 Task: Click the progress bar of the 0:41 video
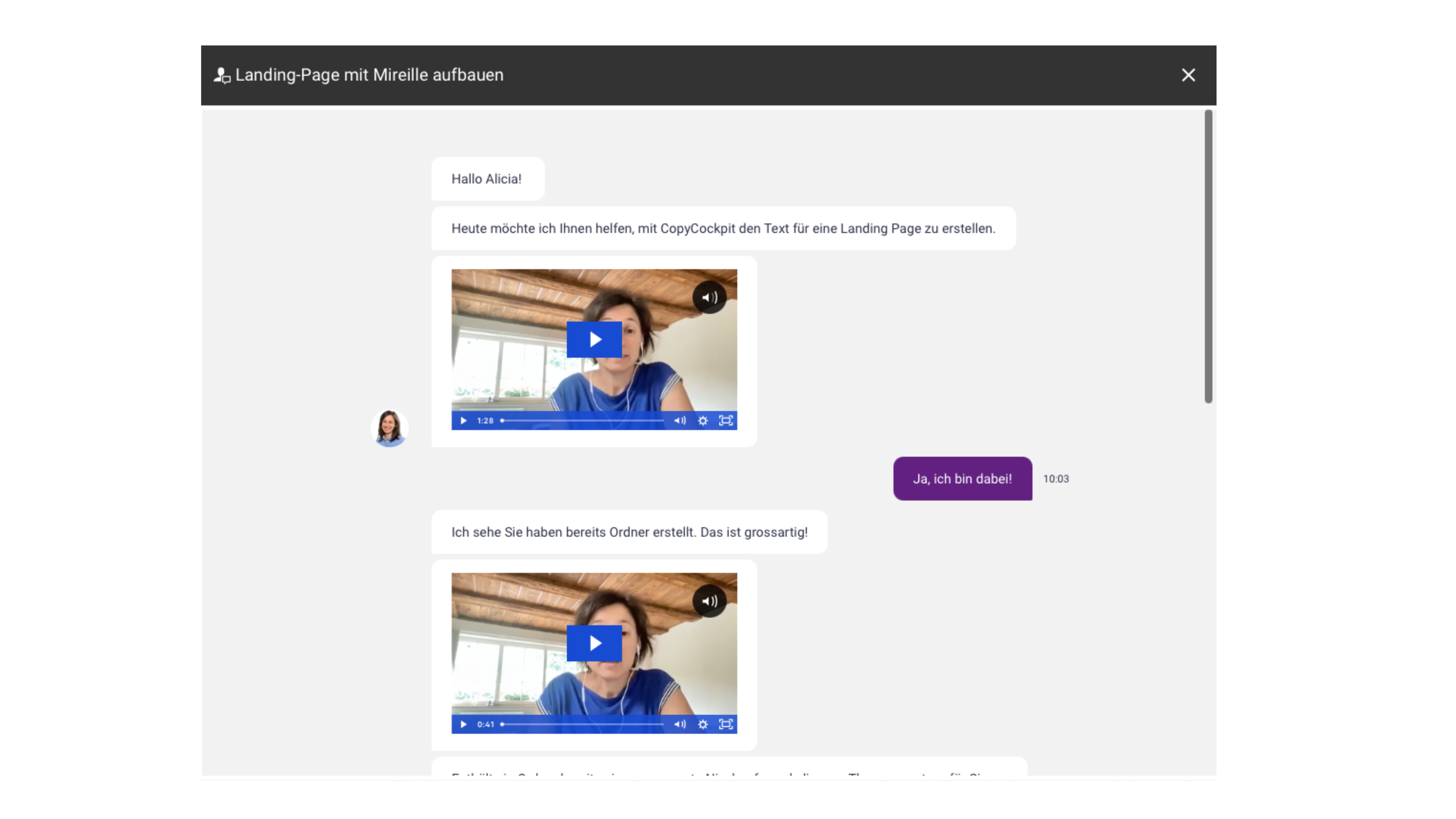[582, 724]
